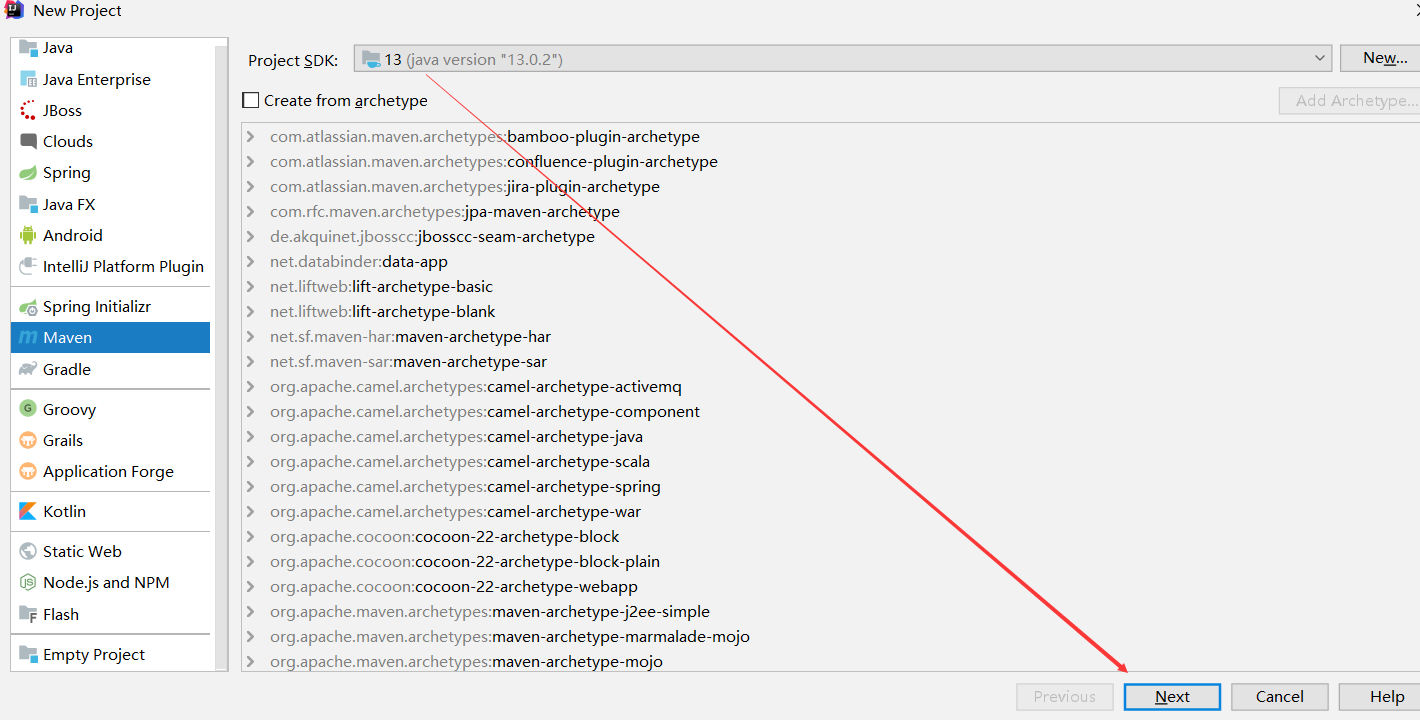The image size is (1420, 720).
Task: Select maven-archetype-j2ee-simple entry
Action: pyautogui.click(x=490, y=612)
